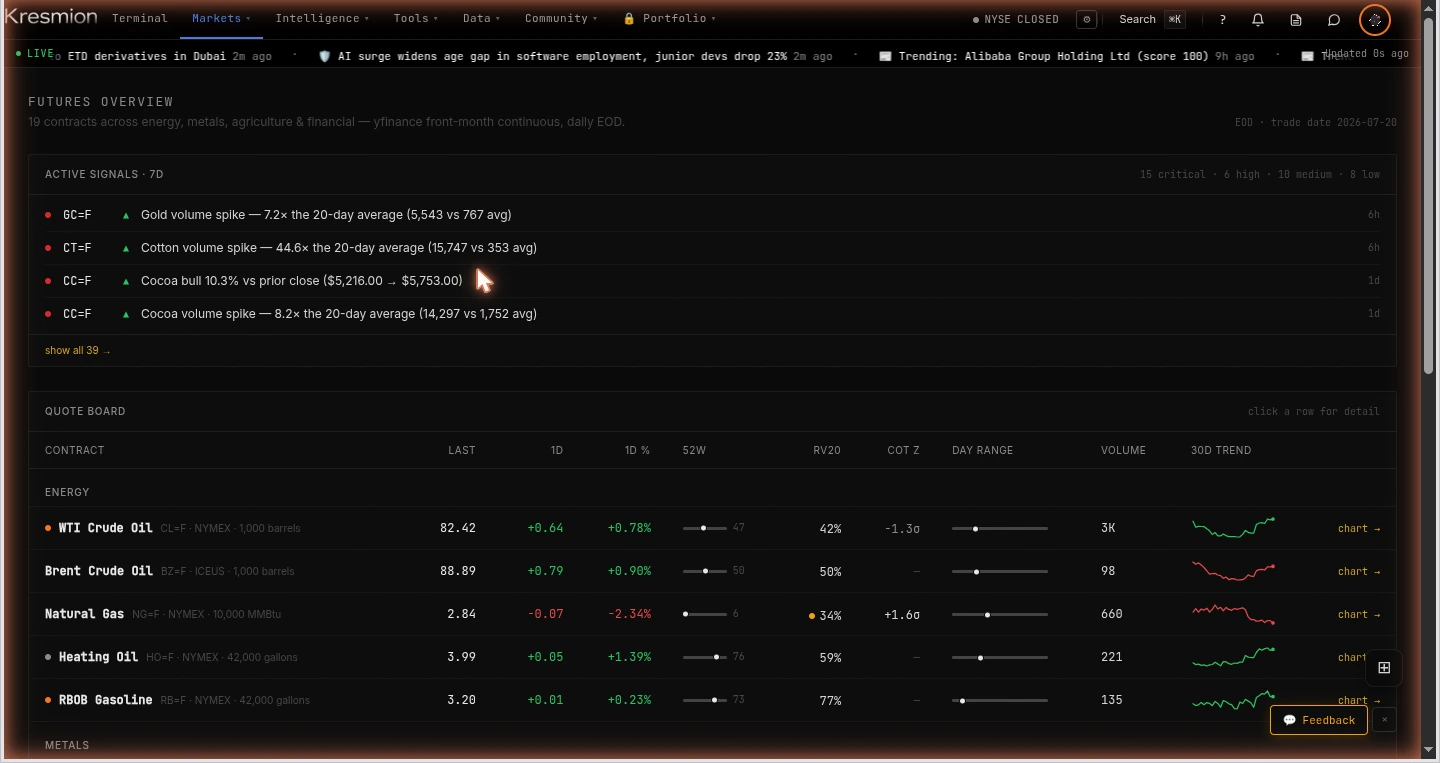
Task: Open the RBOB Gasoline chart link
Action: click(1359, 700)
